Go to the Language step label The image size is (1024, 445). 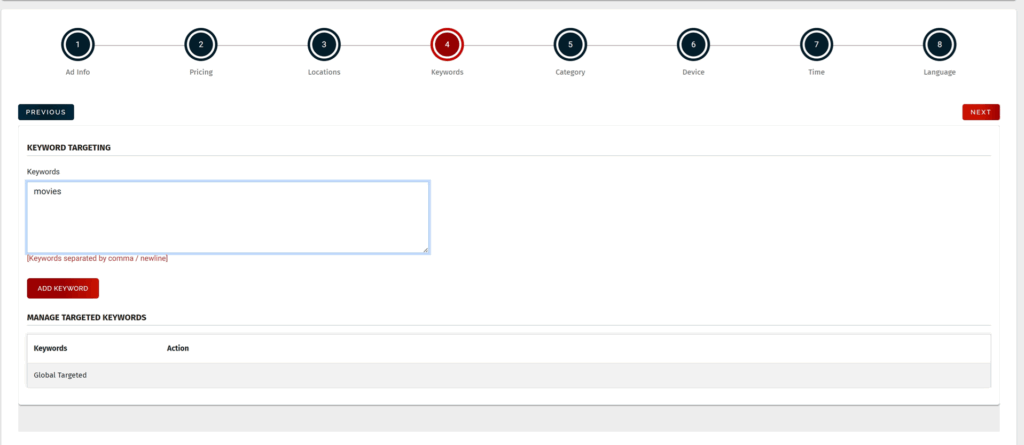(939, 73)
